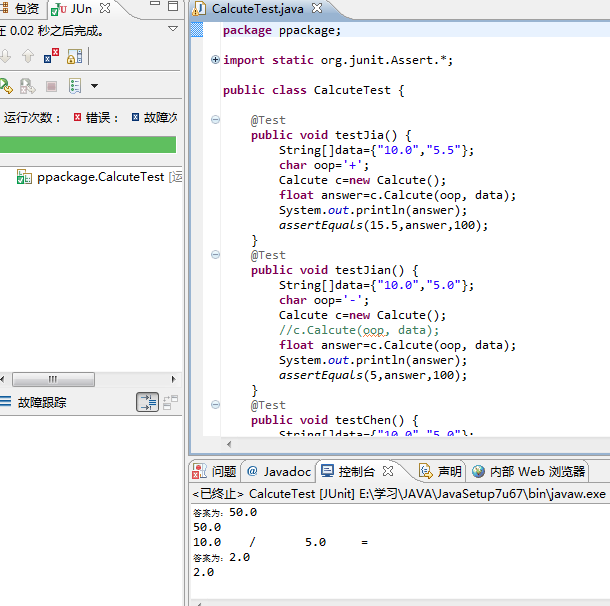The width and height of the screenshot is (610, 606).
Task: Close the JUnit tab
Action: coord(105,8)
